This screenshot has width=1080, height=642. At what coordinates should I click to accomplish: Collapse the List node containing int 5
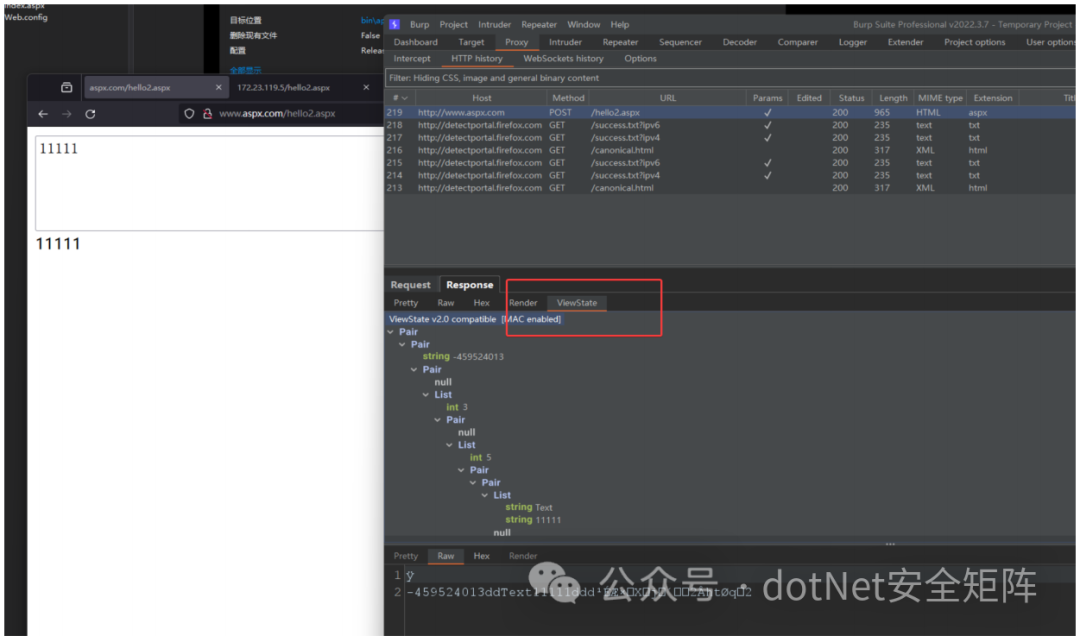click(450, 445)
